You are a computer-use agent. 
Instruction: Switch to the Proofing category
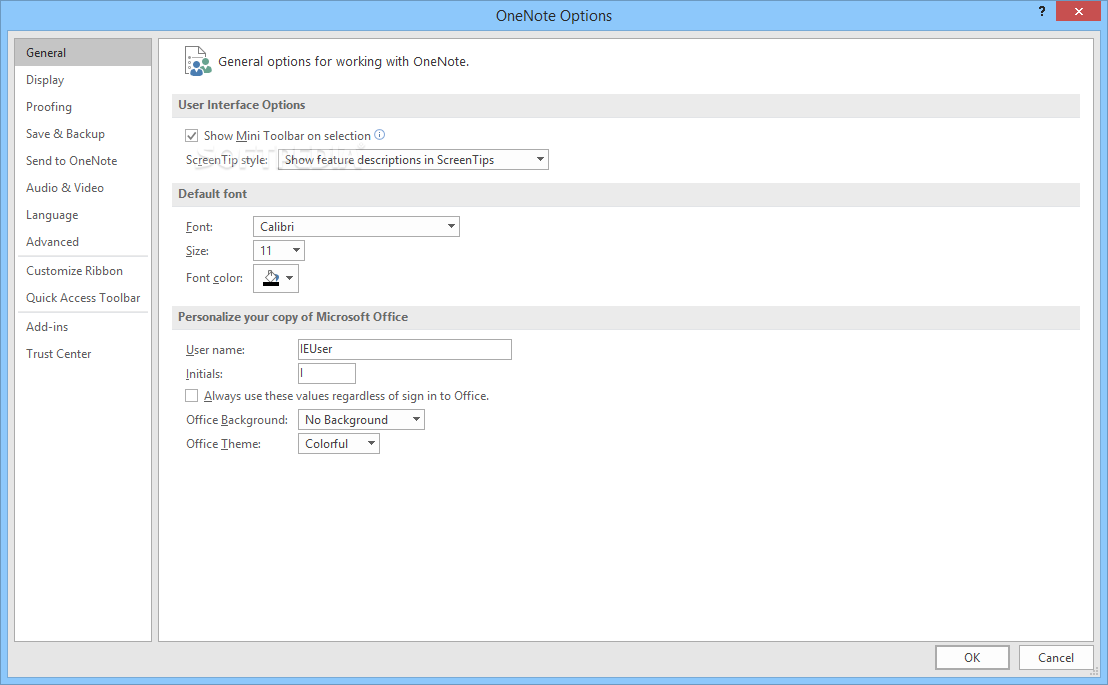click(x=83, y=107)
